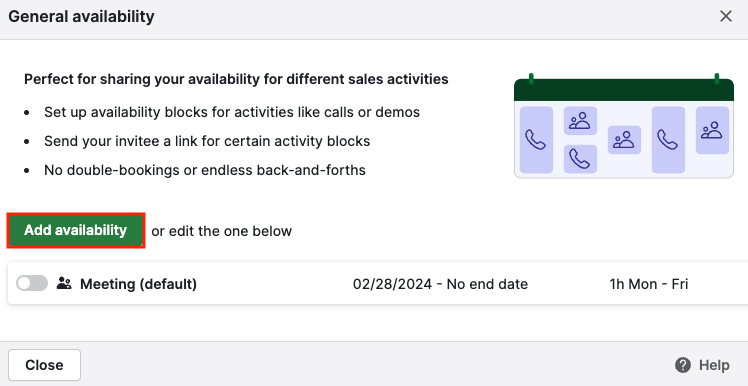Image resolution: width=748 pixels, height=386 pixels.
Task: Click the rightmost people block in calendar
Action: [x=712, y=130]
